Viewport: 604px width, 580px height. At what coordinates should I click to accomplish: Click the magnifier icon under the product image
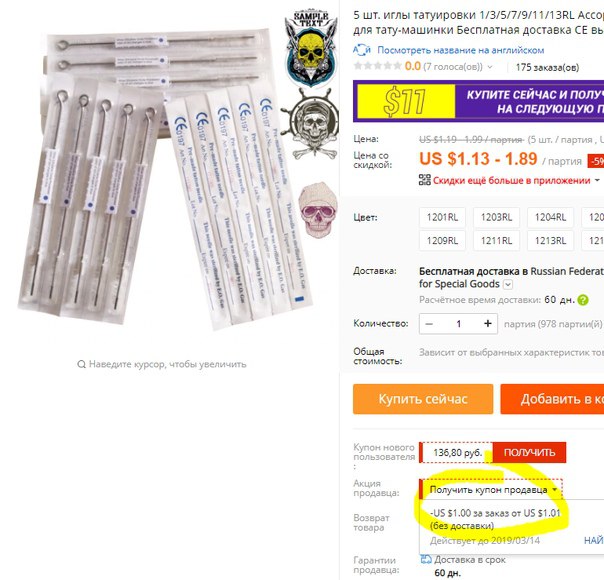[x=81, y=364]
